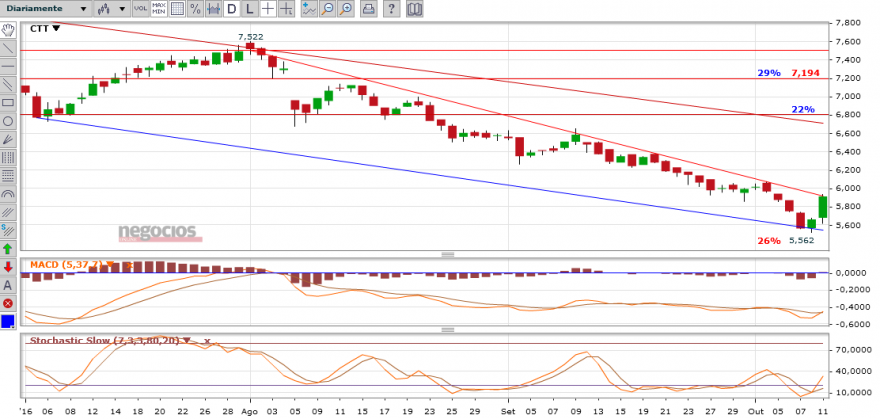Enable the D chart option
The width and height of the screenshot is (880, 419).
pos(231,9)
